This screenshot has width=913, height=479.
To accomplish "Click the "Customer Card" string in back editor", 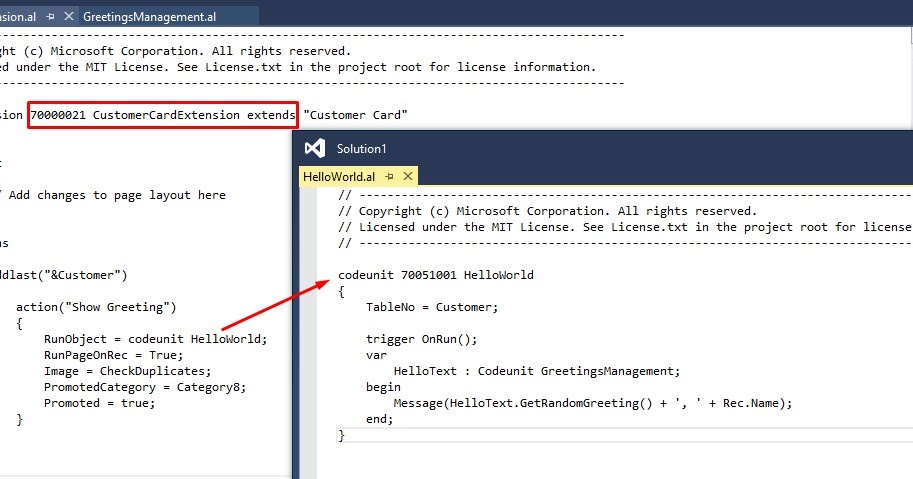I will (355, 115).
